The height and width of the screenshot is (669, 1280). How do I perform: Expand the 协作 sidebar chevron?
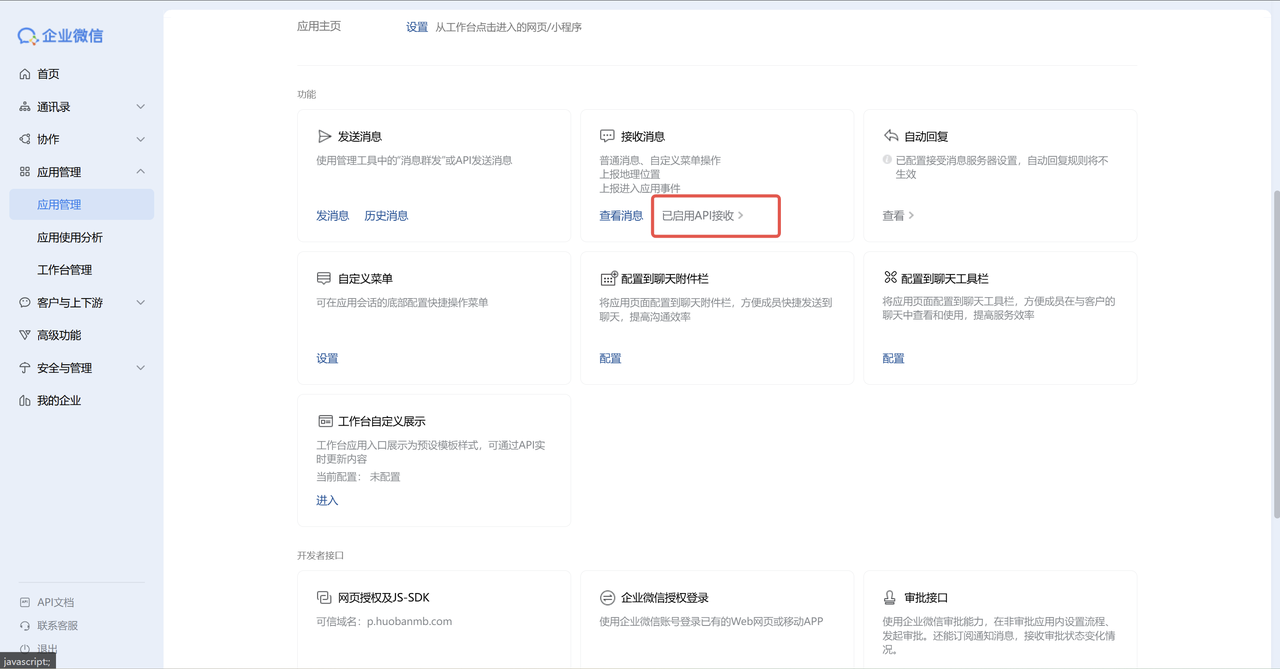[x=140, y=139]
